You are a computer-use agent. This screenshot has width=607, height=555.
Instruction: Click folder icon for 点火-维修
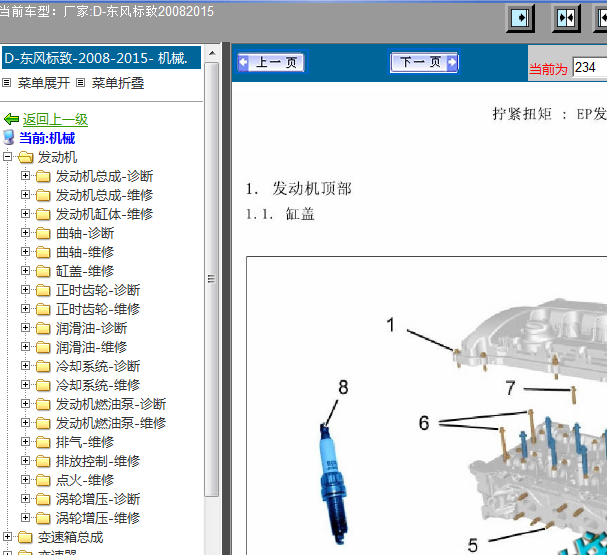[43, 480]
